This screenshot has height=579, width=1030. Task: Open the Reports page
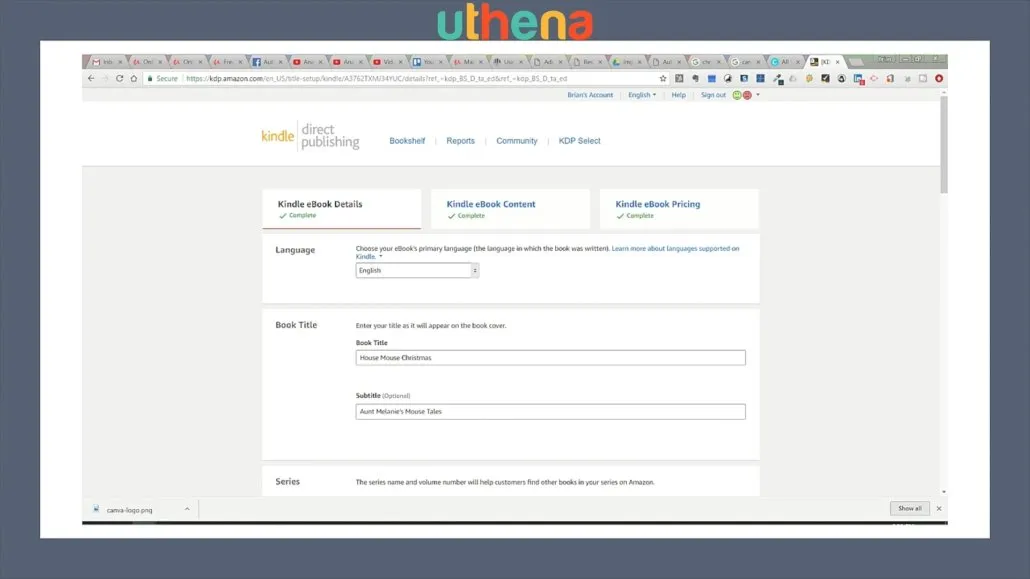click(460, 141)
